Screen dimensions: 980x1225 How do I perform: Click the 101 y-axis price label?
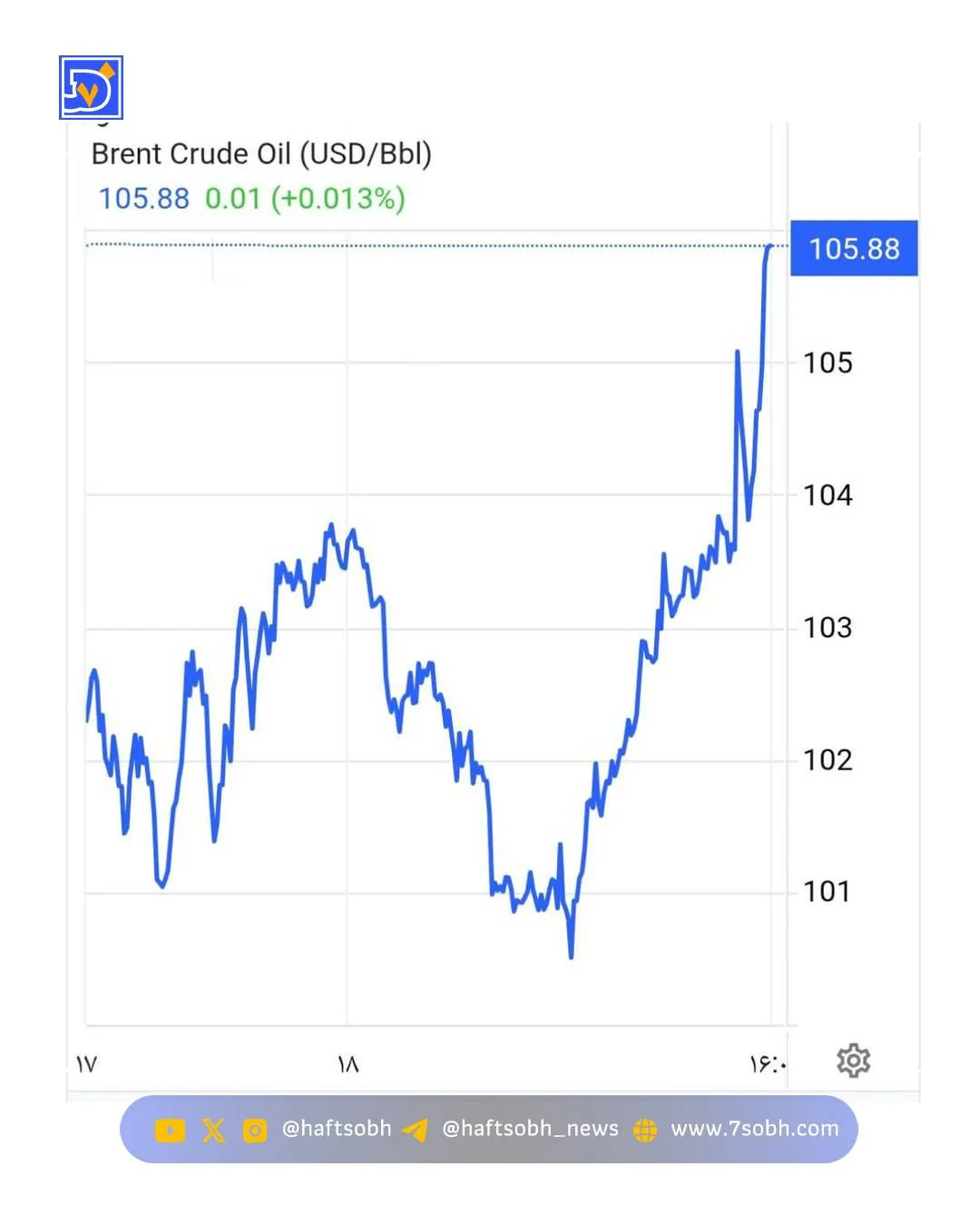click(x=827, y=891)
